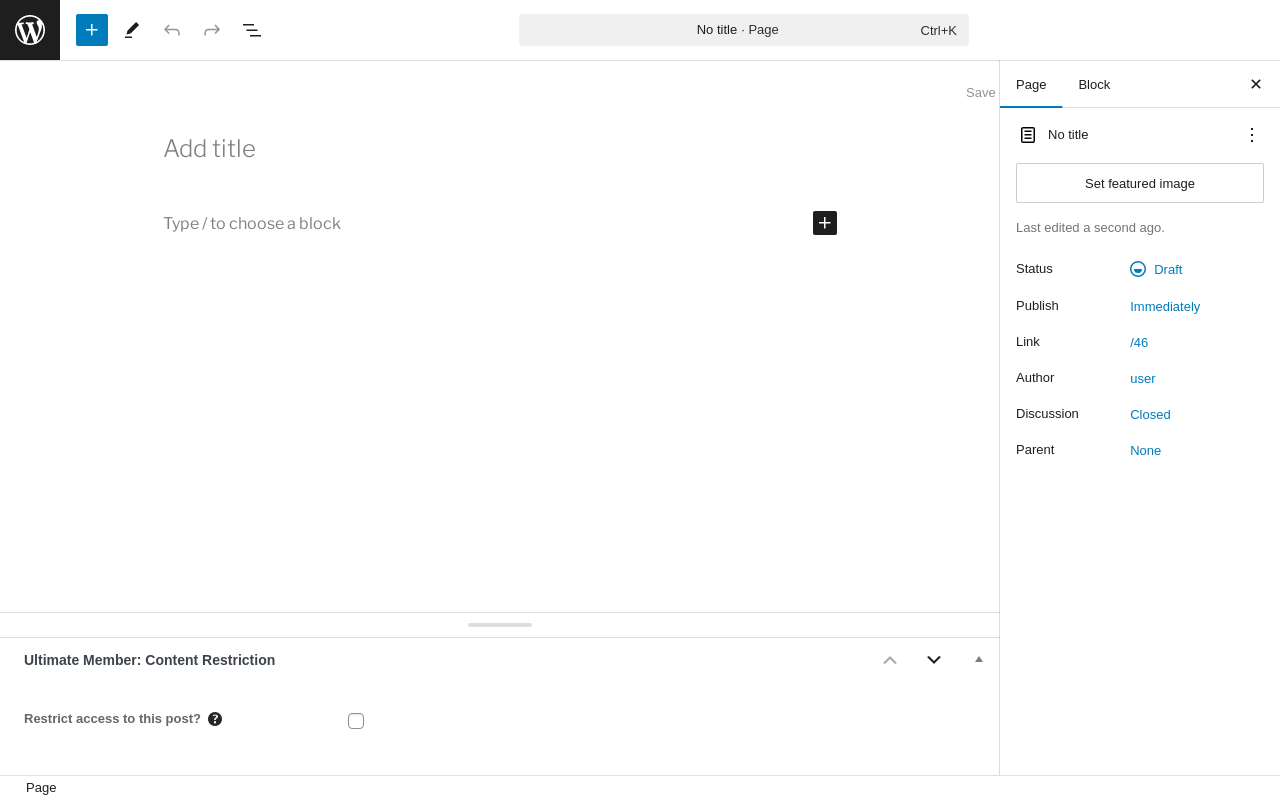This screenshot has height=800, width=1280.
Task: Select the Page tab in sidebar
Action: coord(1031,85)
